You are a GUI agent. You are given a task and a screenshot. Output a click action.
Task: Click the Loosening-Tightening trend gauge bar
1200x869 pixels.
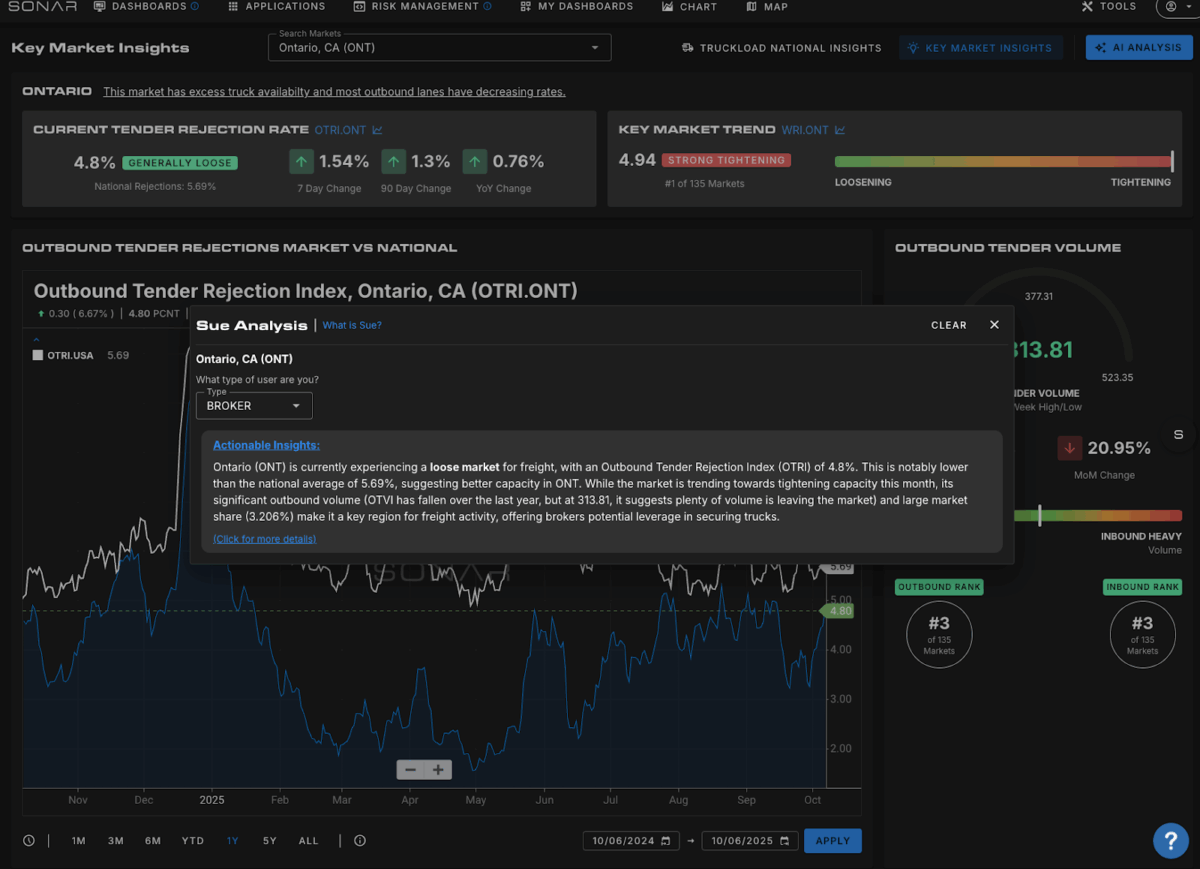coord(1002,161)
